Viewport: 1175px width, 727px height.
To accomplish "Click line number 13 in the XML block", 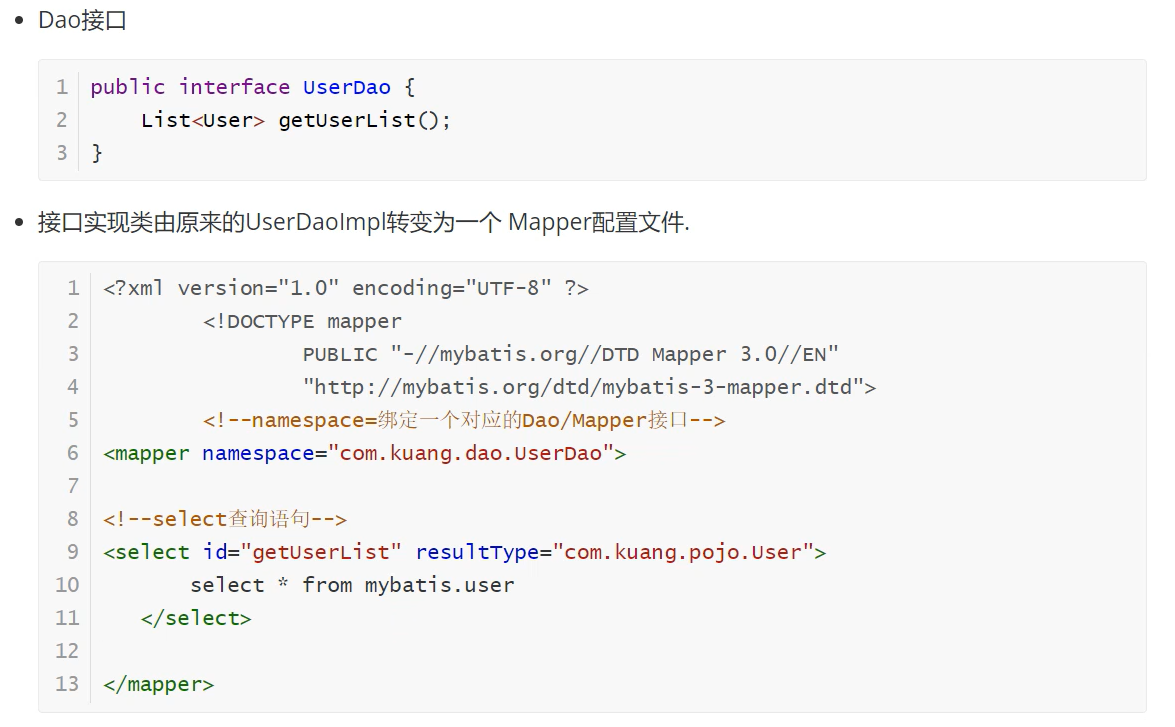I will coord(67,684).
